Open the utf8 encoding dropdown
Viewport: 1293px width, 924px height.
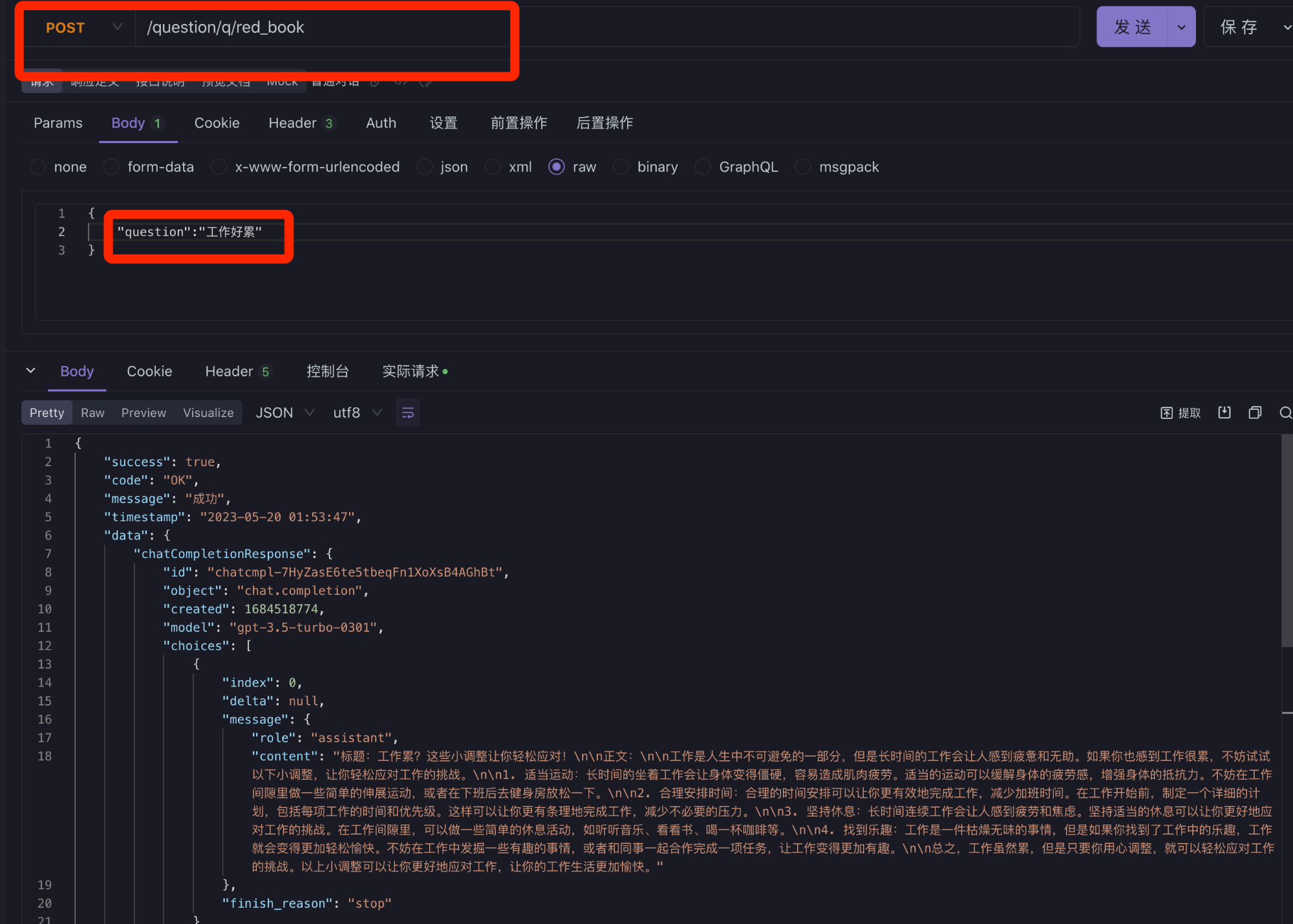[x=358, y=413]
